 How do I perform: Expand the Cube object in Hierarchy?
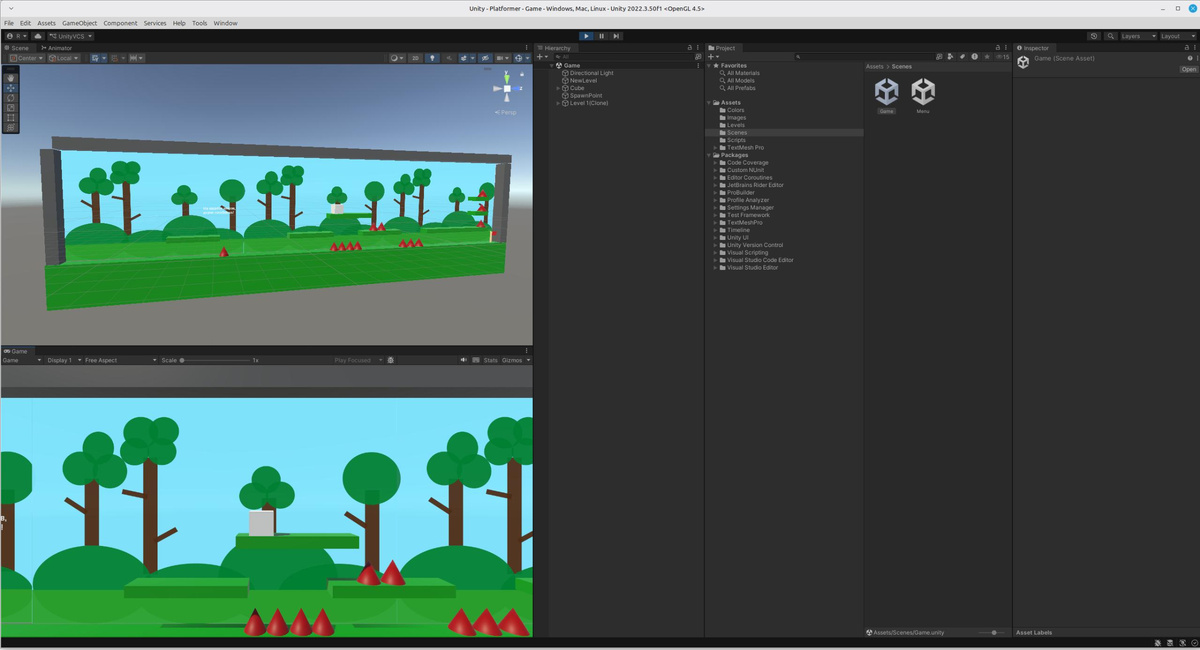[558, 88]
